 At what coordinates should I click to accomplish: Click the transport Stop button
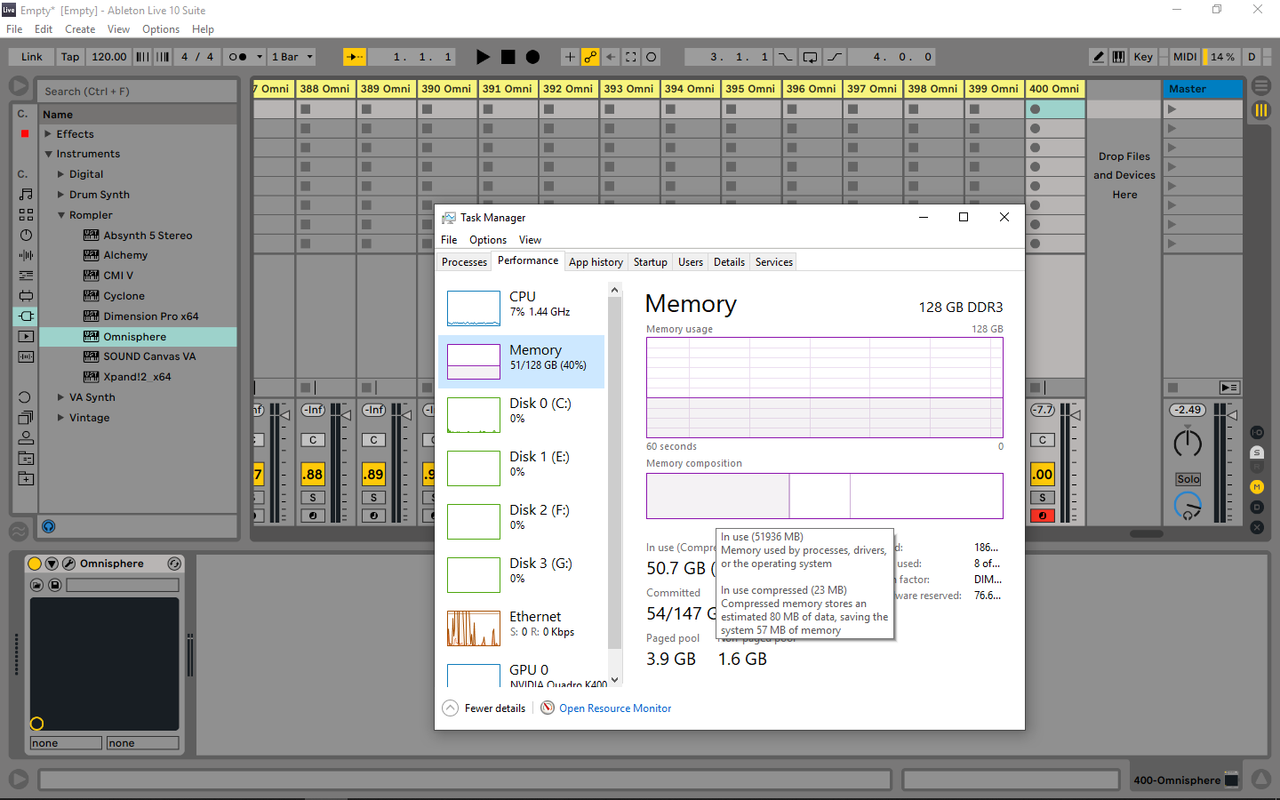point(508,57)
